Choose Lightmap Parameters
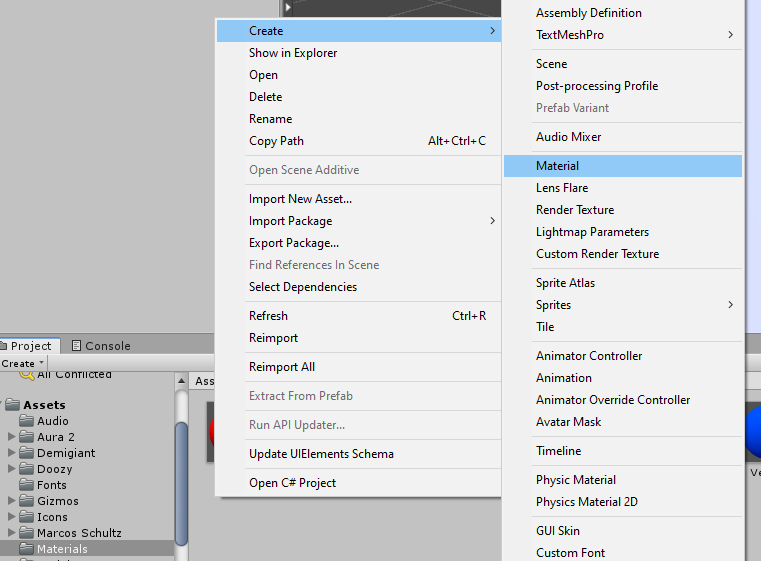The image size is (761, 561). point(623,232)
